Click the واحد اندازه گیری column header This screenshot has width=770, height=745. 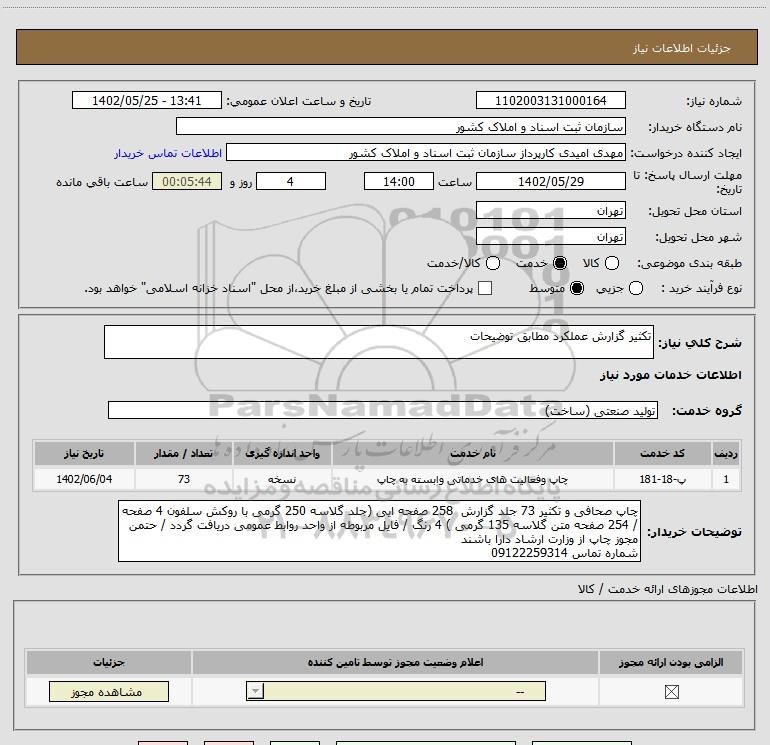(282, 453)
